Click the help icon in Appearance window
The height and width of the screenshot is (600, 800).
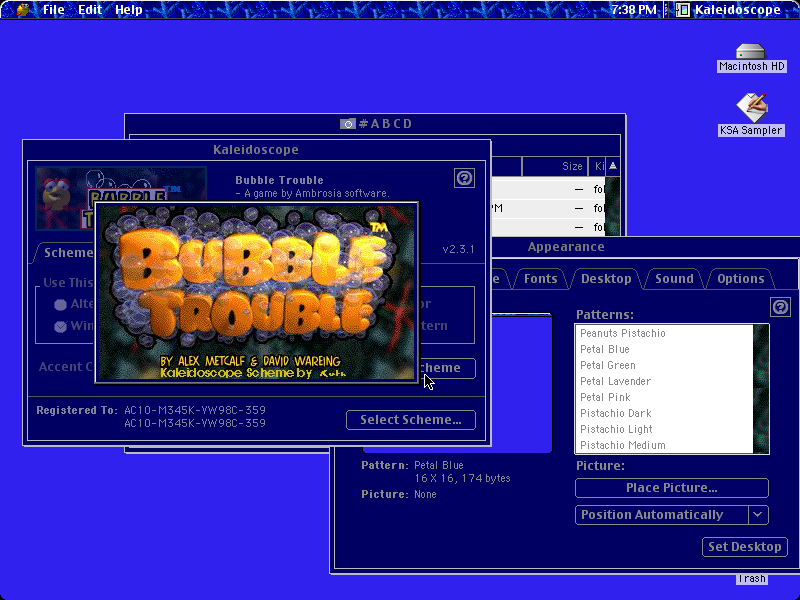pos(780,307)
